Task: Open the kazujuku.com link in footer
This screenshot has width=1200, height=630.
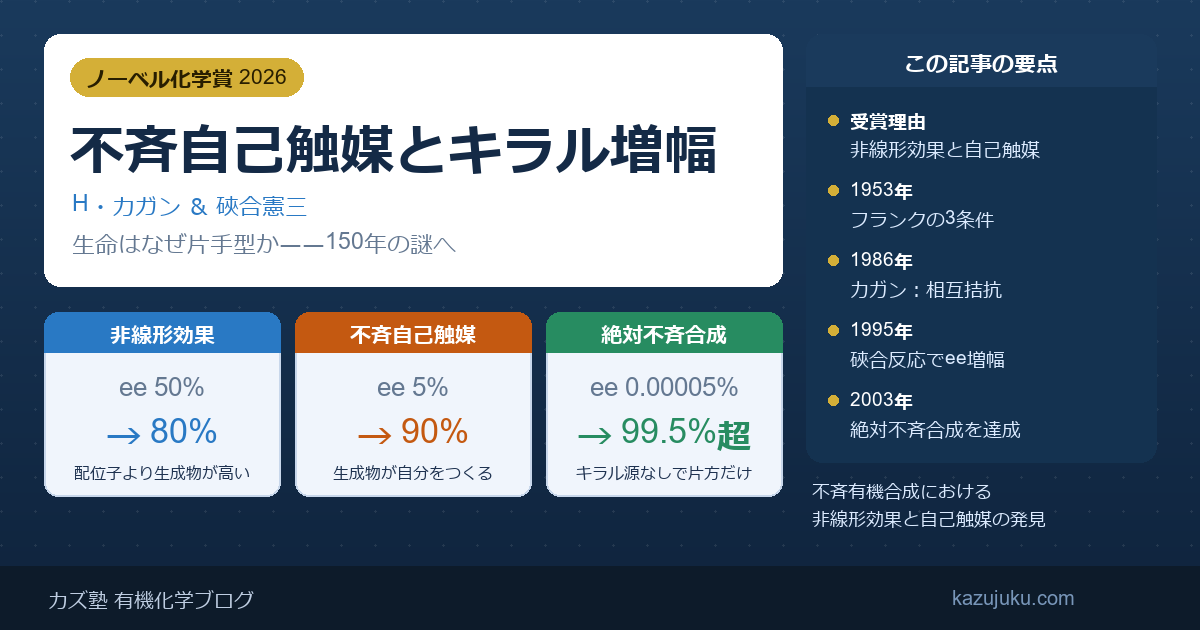Action: (x=1013, y=599)
